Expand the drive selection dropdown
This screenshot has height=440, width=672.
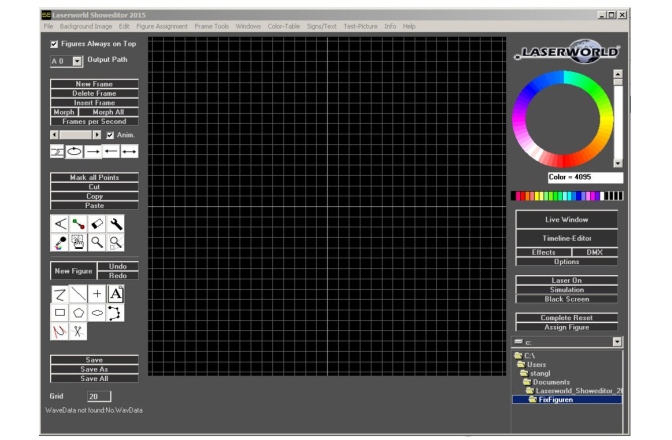(x=617, y=342)
